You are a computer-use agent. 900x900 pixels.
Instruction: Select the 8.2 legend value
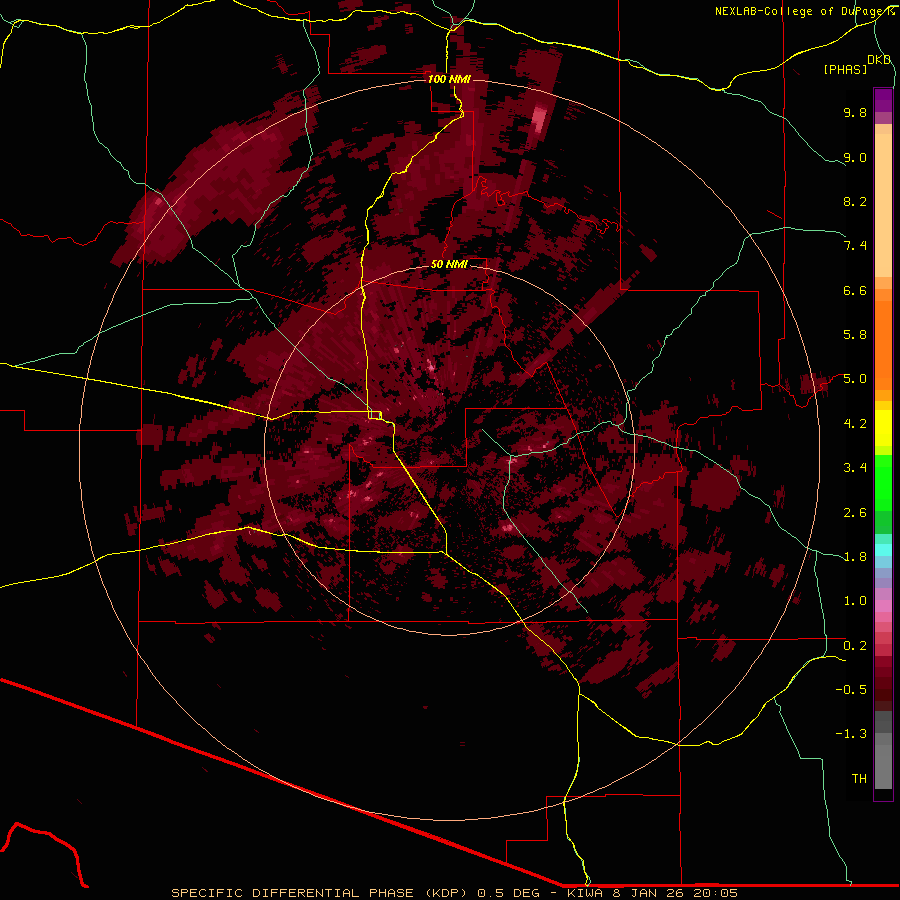pyautogui.click(x=855, y=201)
